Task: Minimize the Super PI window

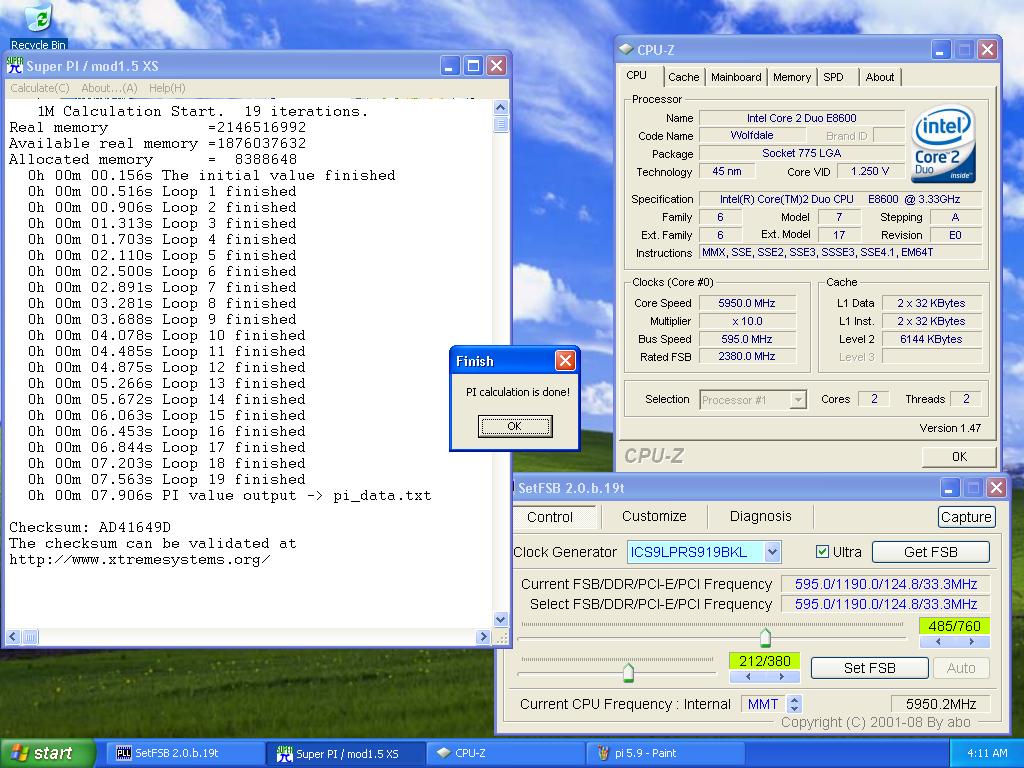Action: [450, 65]
